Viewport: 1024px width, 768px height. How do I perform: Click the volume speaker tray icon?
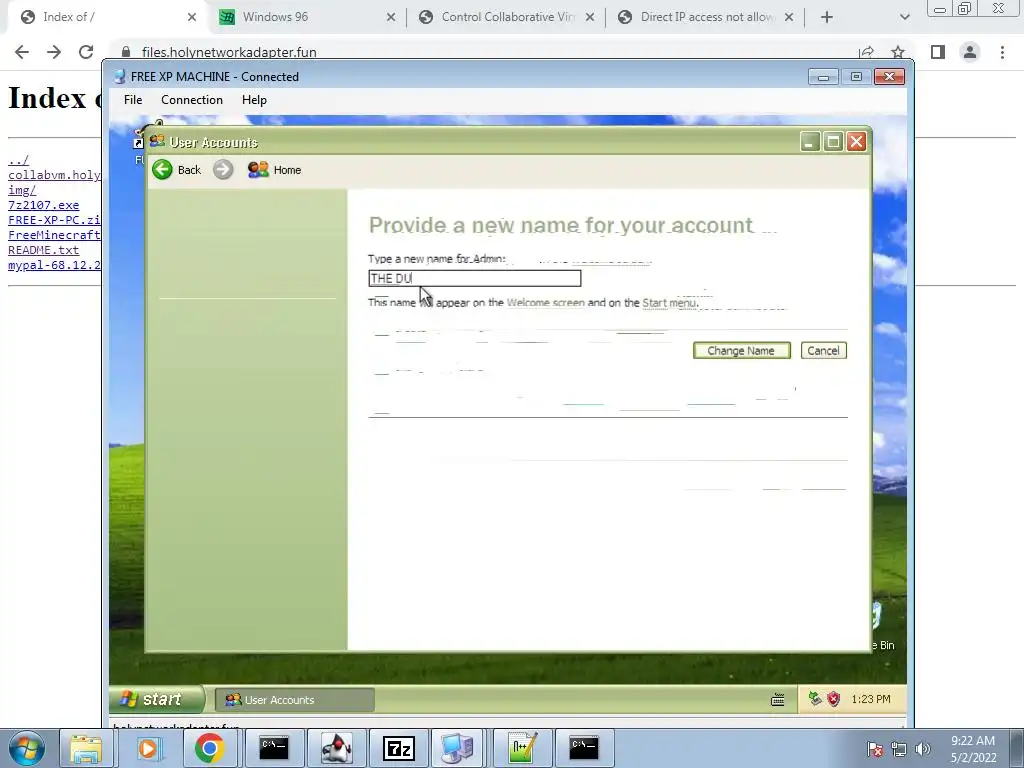(922, 749)
